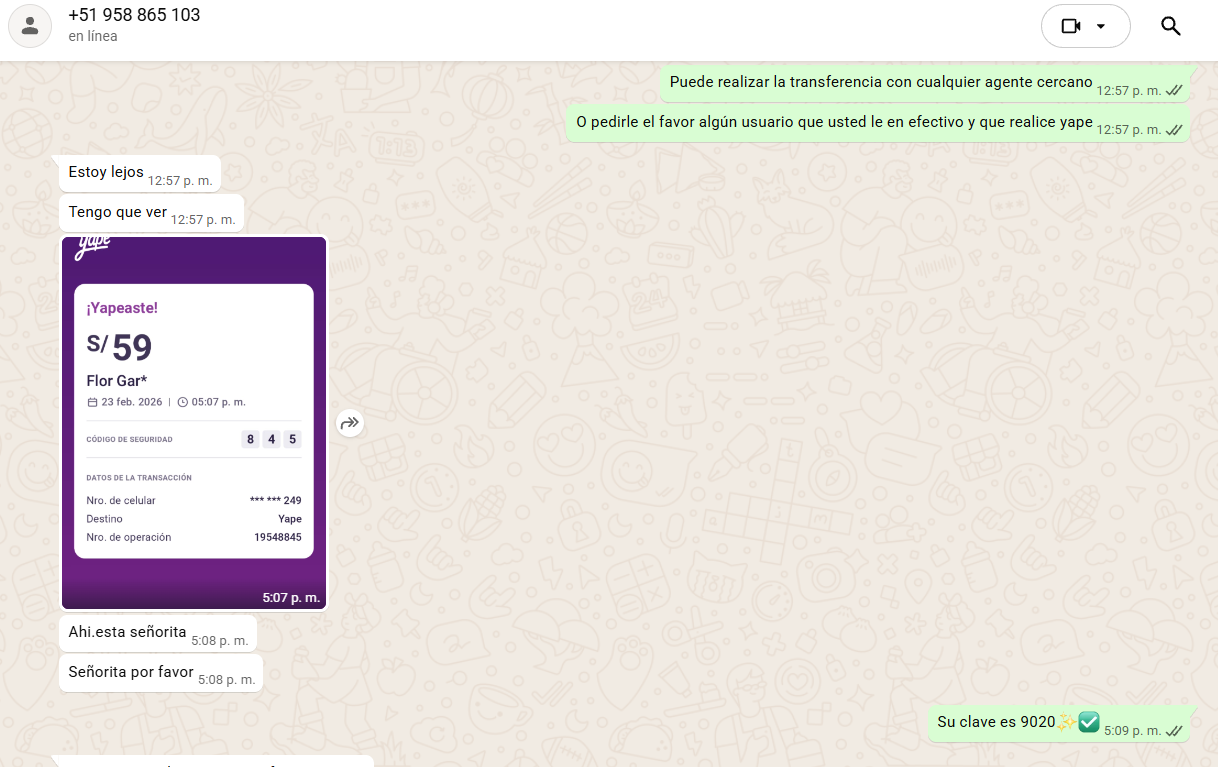Open search in chat magnifier icon

[1170, 26]
